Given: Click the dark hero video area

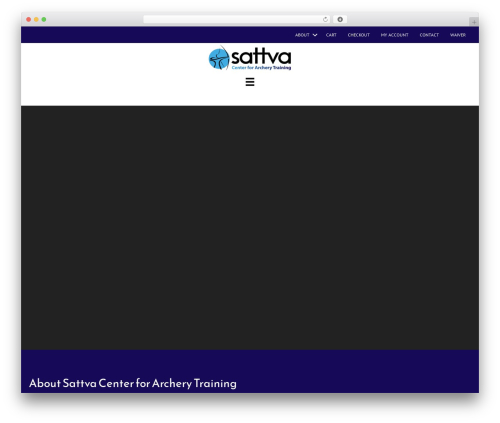Looking at the screenshot, I should pyautogui.click(x=250, y=228).
